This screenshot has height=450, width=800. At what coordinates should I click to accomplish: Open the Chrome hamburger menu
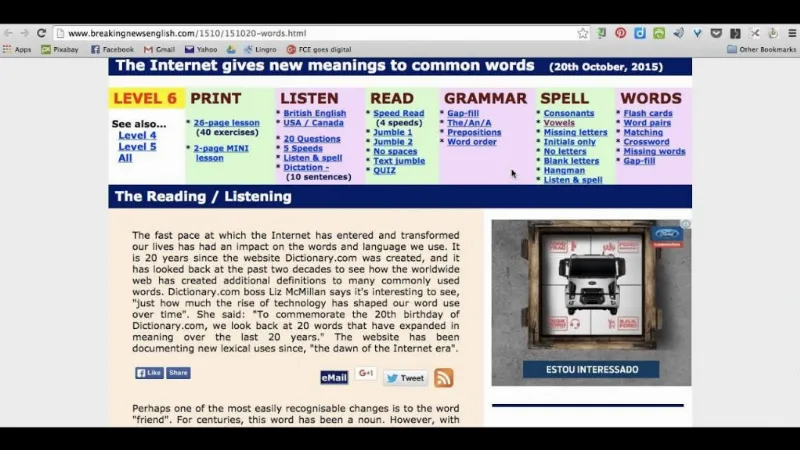tap(792, 33)
